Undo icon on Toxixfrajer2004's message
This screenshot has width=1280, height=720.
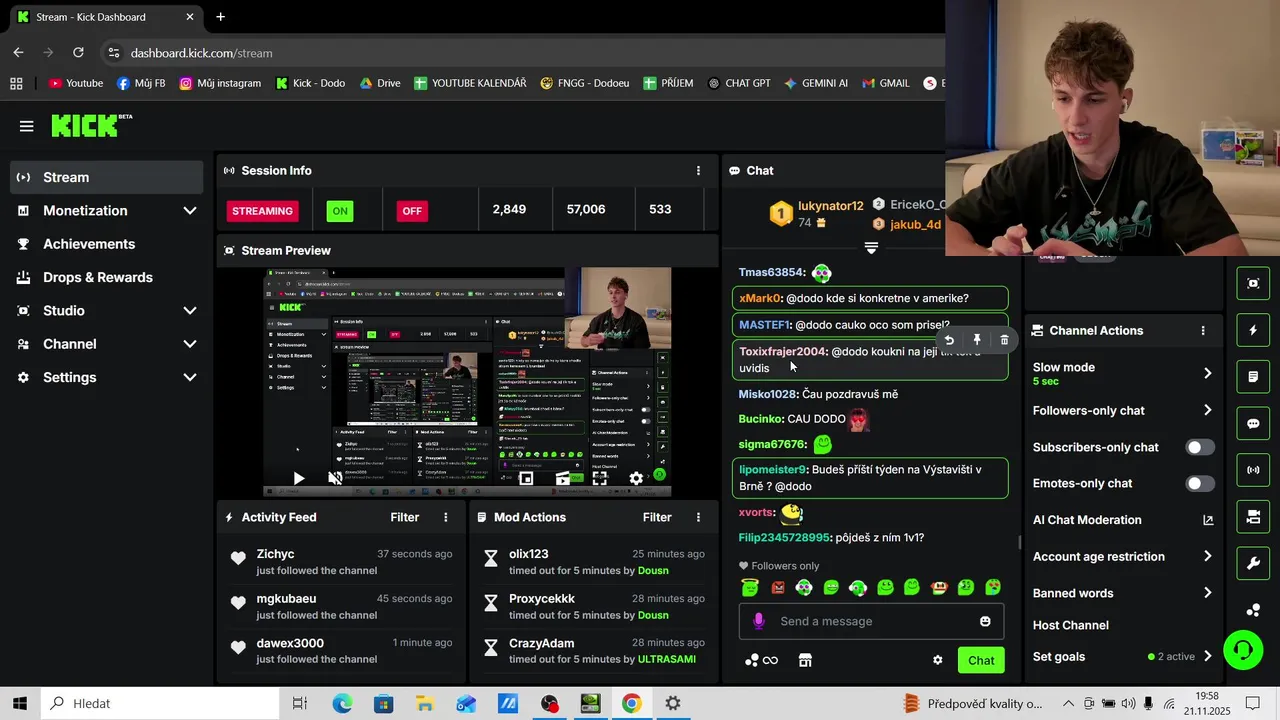949,340
